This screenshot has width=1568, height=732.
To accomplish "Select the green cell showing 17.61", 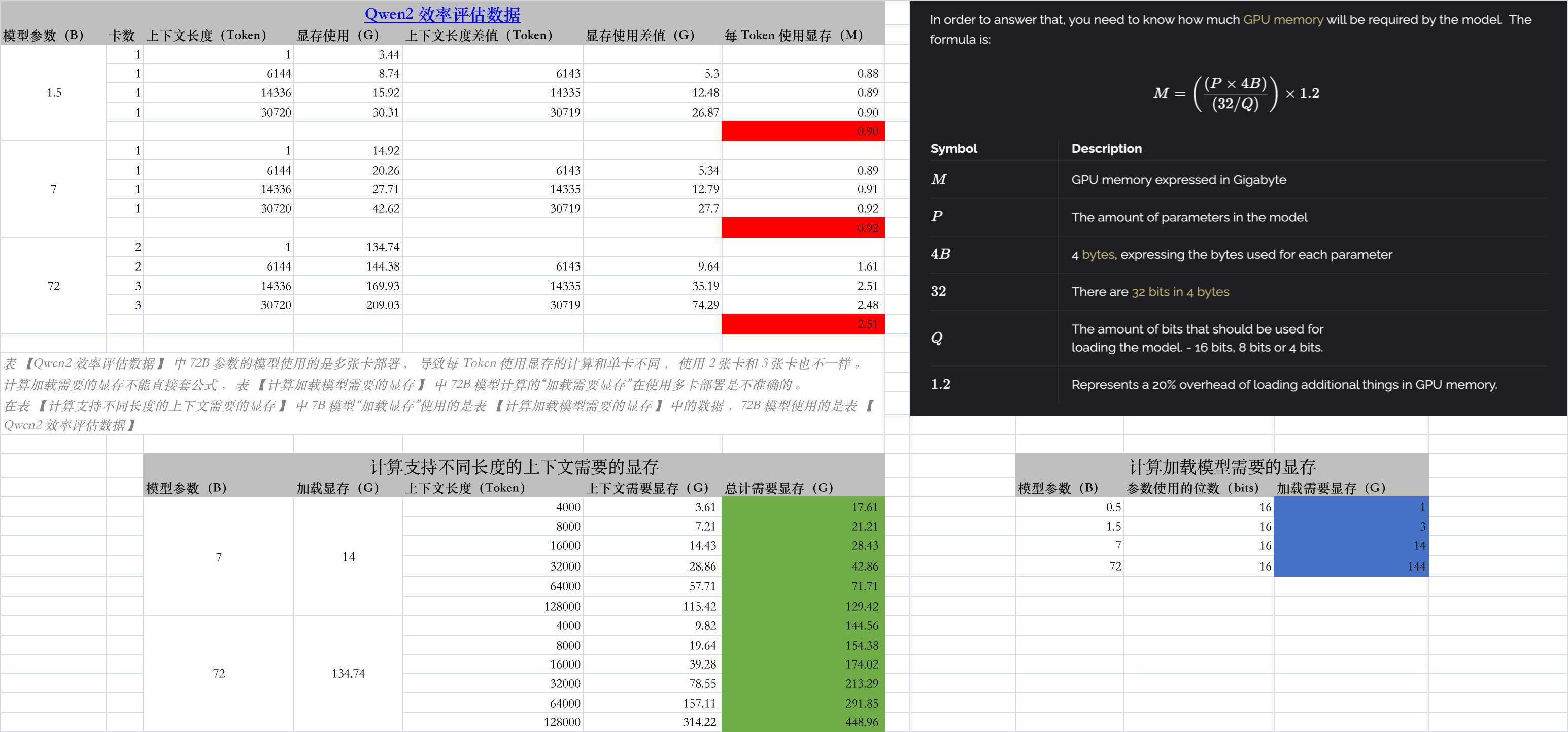I will 802,507.
